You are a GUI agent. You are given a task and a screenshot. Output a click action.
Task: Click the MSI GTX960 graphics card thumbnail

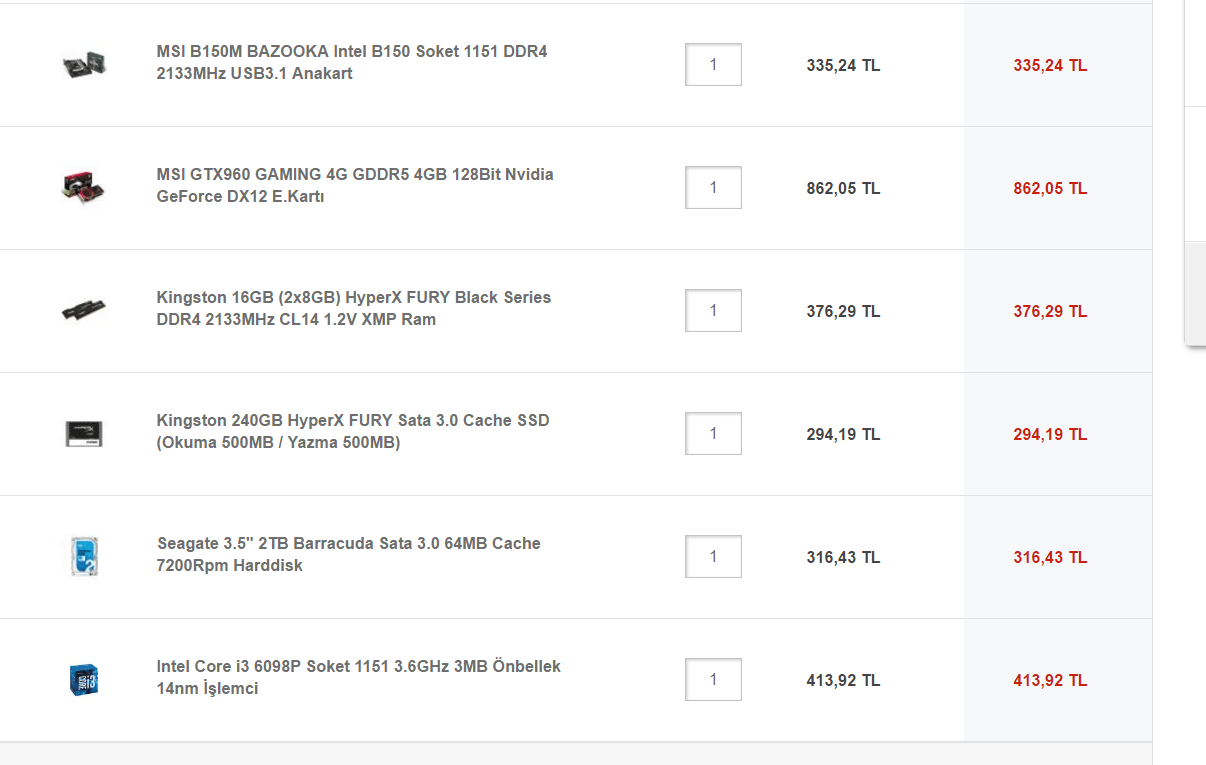pos(84,187)
